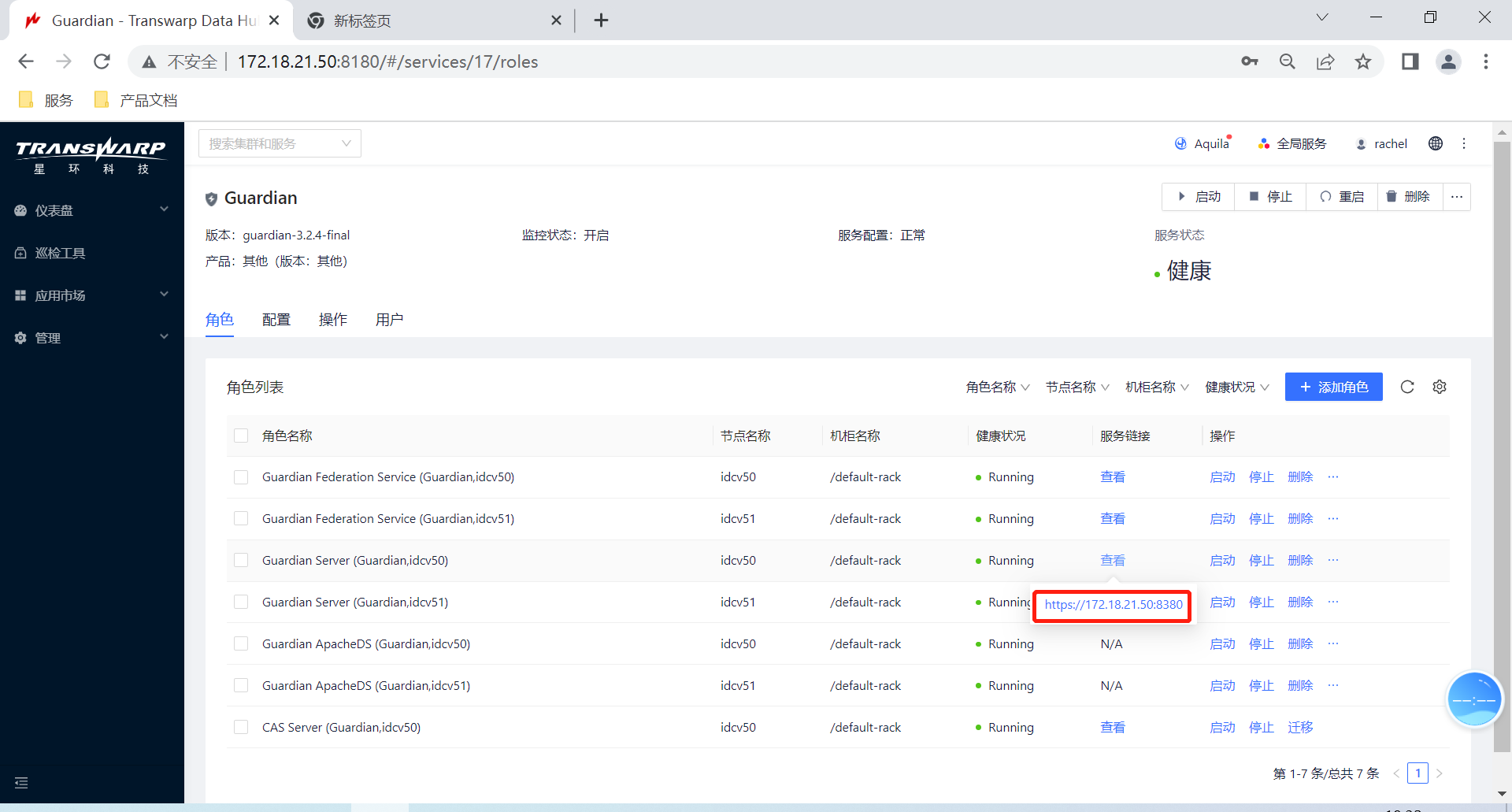Select page 1 in pagination

(x=1417, y=773)
